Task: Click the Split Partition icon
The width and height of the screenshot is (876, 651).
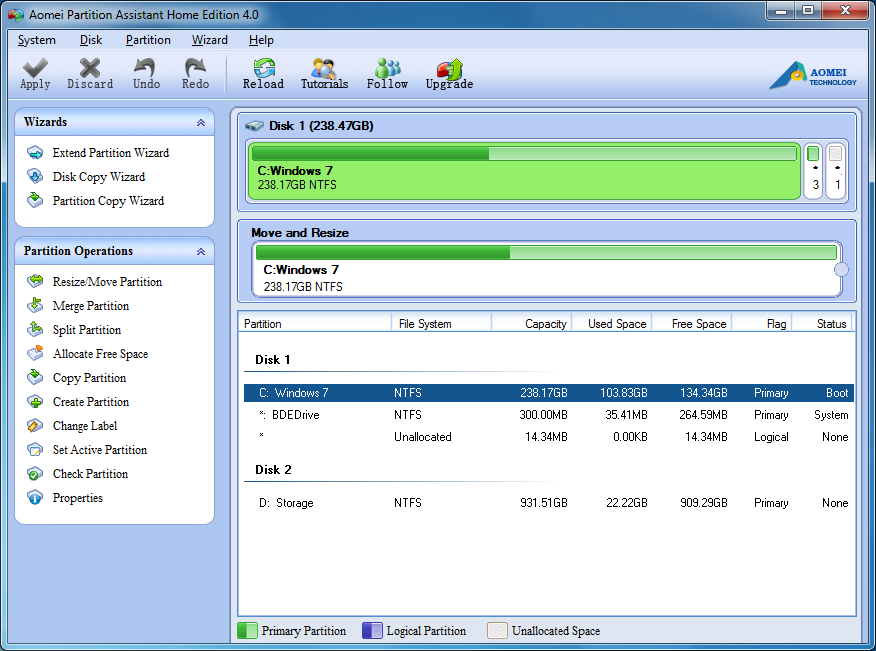Action: coord(35,329)
